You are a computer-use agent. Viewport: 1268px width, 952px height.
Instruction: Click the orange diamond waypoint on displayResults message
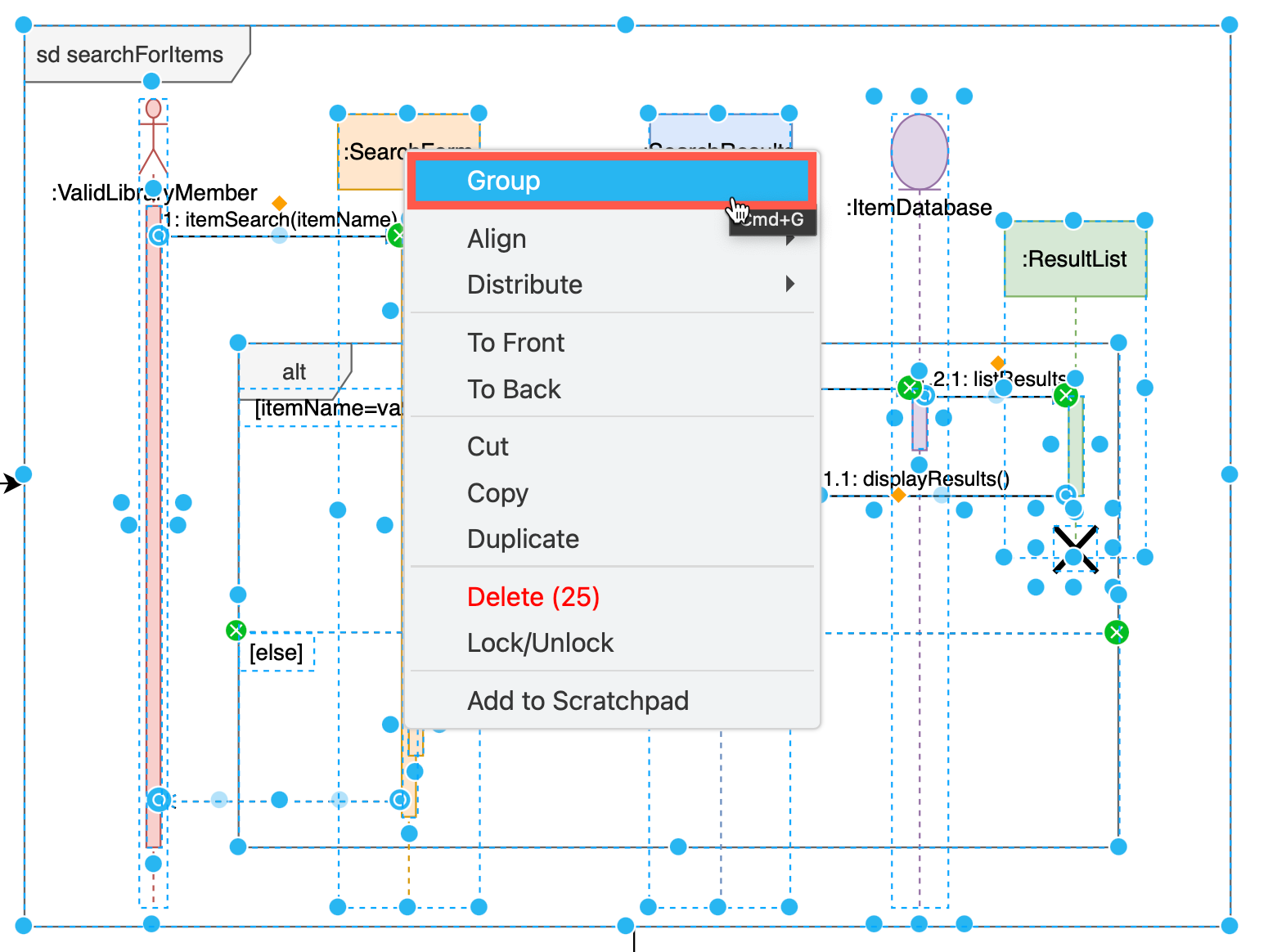tap(898, 496)
